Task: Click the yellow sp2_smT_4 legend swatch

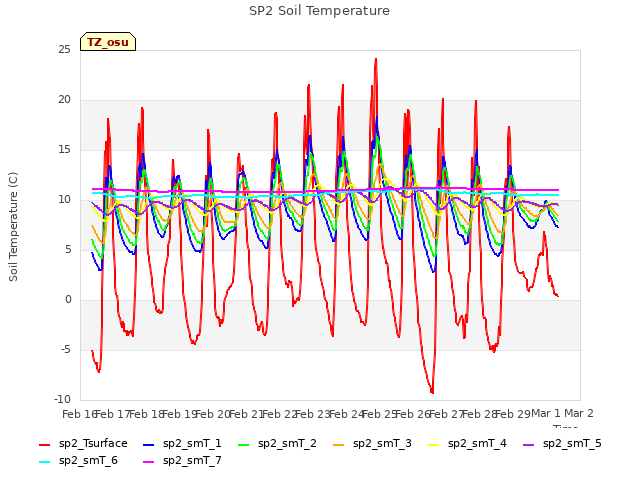Action: [x=433, y=444]
